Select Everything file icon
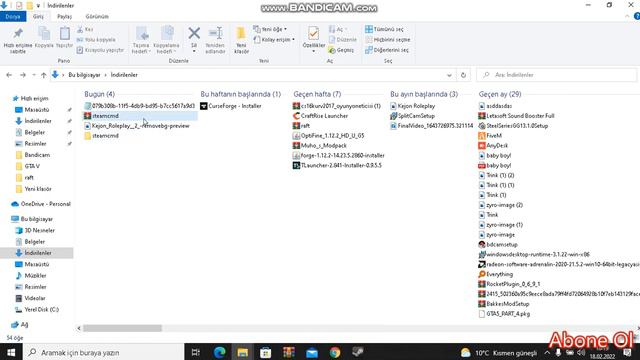 pos(482,274)
